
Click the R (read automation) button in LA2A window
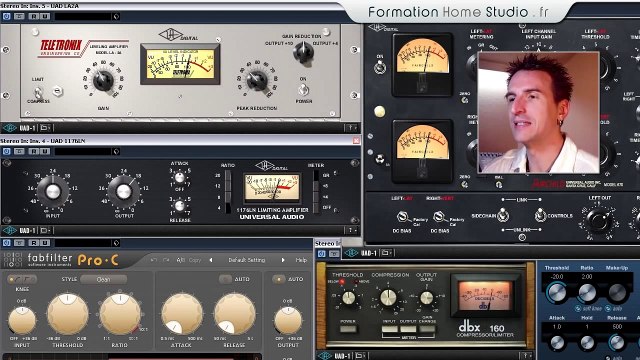pos(34,16)
